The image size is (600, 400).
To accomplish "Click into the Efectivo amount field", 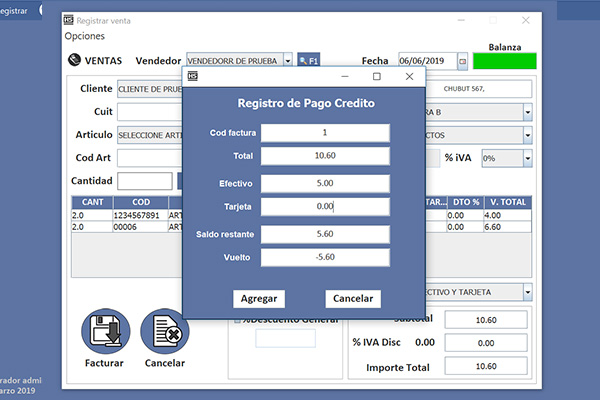I will (325, 184).
